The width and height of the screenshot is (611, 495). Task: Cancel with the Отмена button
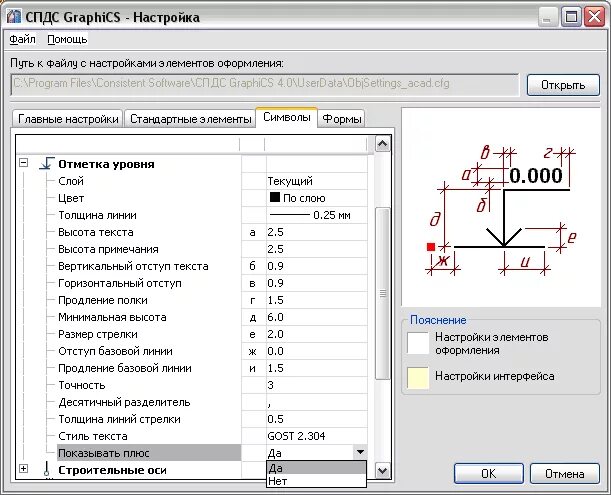click(564, 474)
